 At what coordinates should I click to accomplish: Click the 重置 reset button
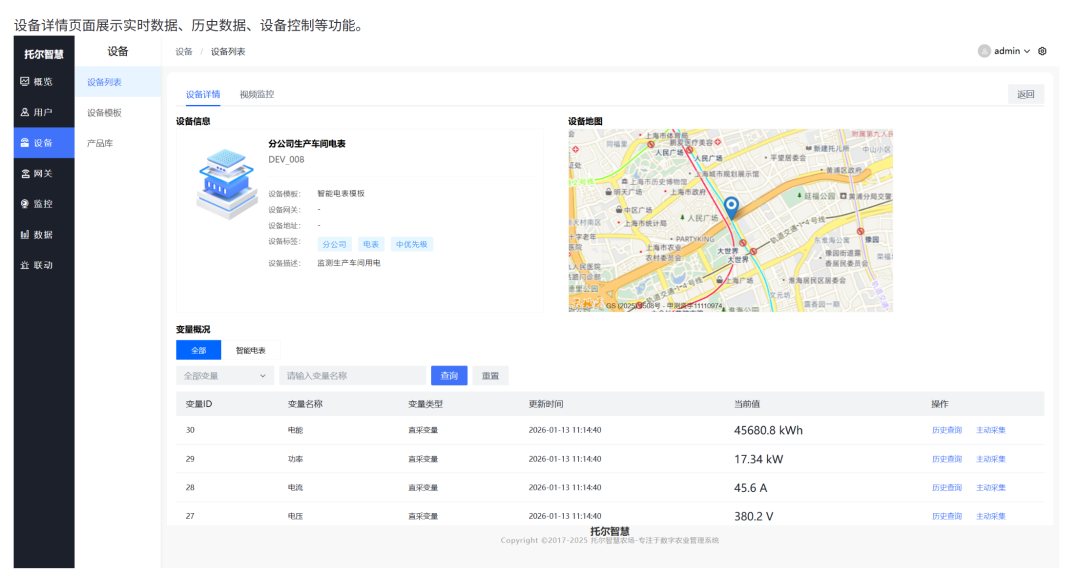coord(490,375)
